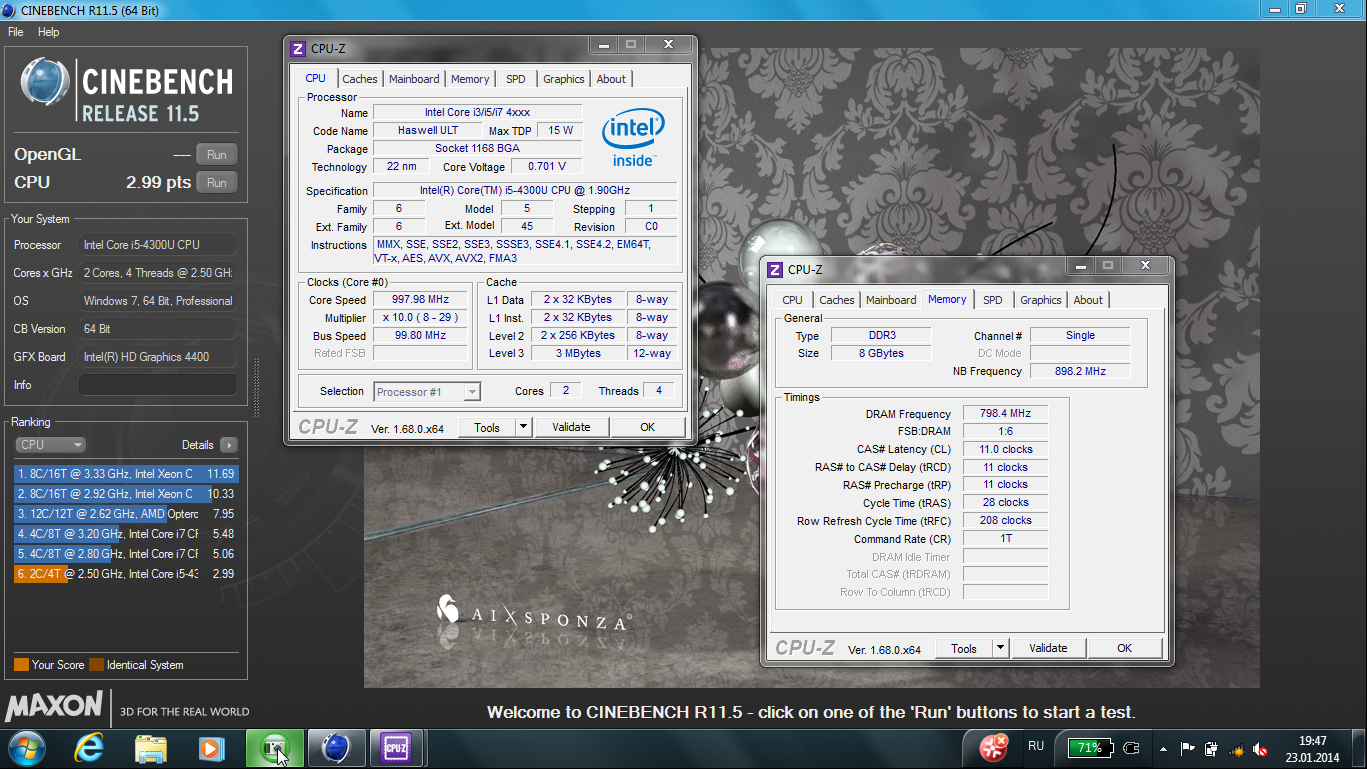This screenshot has height=769, width=1367.
Task: Click the Cinebench globe logo
Action: [44, 82]
